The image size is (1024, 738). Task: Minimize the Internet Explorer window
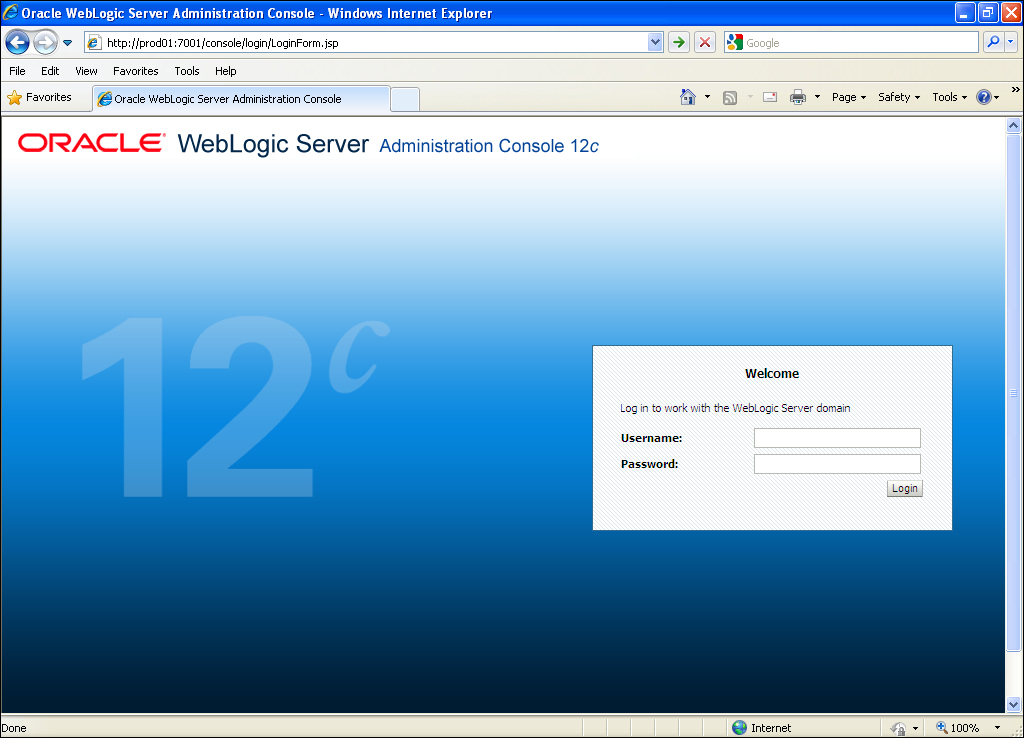coord(965,12)
